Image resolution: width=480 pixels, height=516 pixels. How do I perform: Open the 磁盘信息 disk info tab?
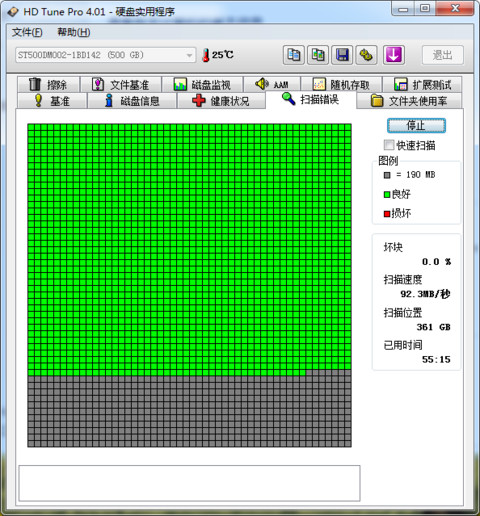[132, 101]
